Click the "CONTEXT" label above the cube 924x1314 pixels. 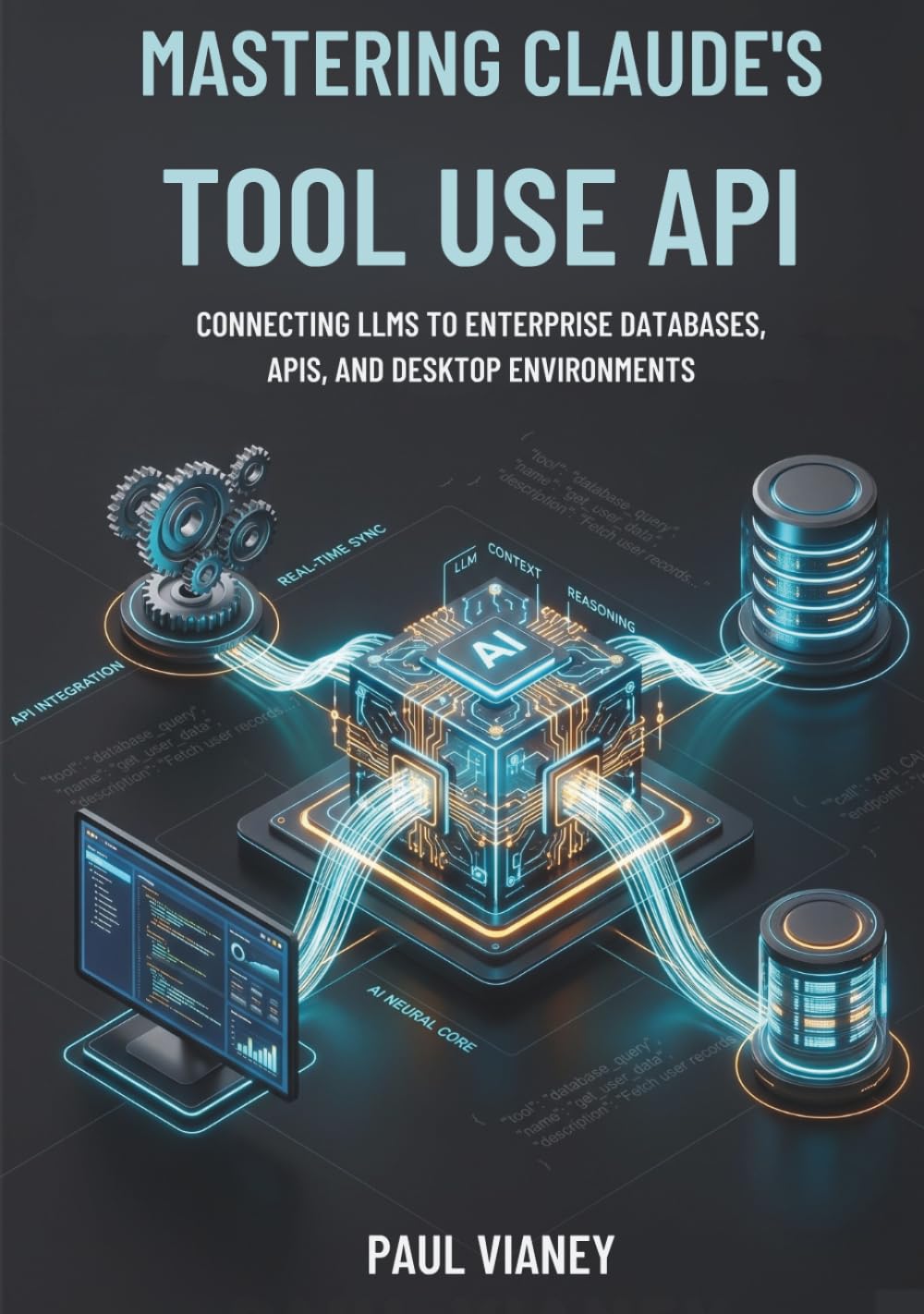pyautogui.click(x=514, y=561)
